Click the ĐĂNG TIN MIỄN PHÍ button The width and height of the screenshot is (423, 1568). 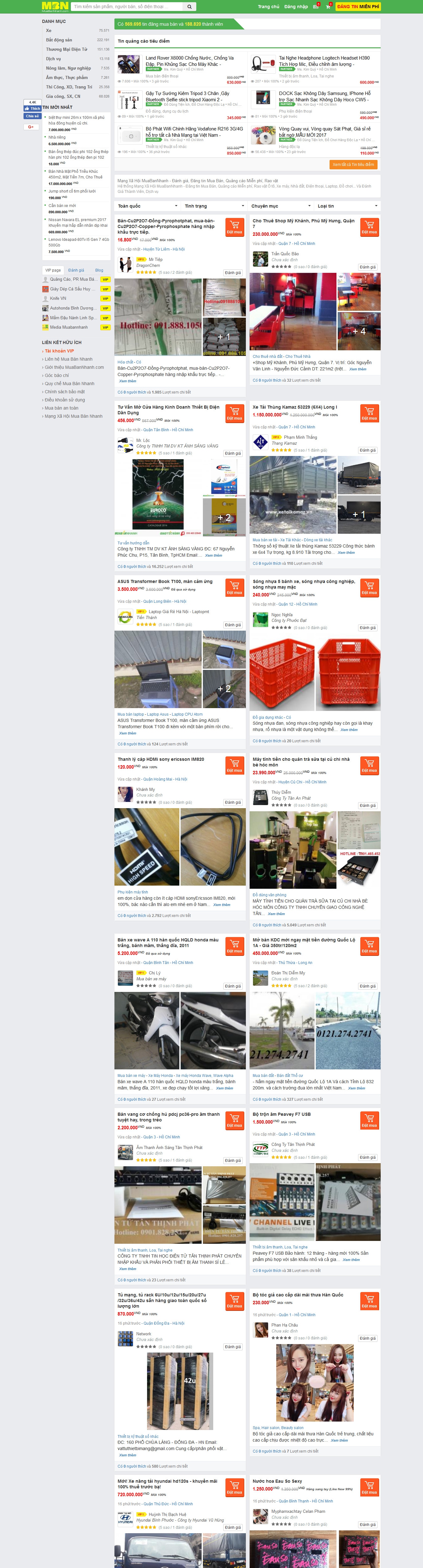pos(358,7)
